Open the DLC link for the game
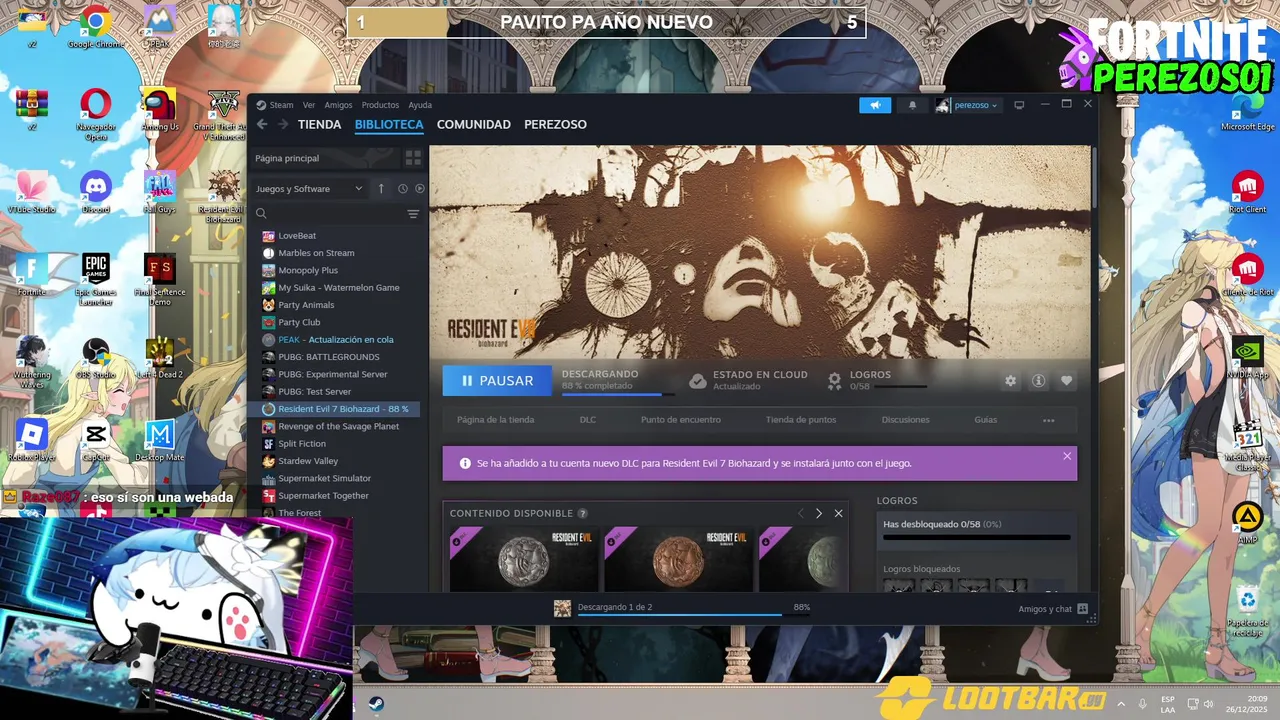This screenshot has width=1280, height=720. click(x=588, y=420)
